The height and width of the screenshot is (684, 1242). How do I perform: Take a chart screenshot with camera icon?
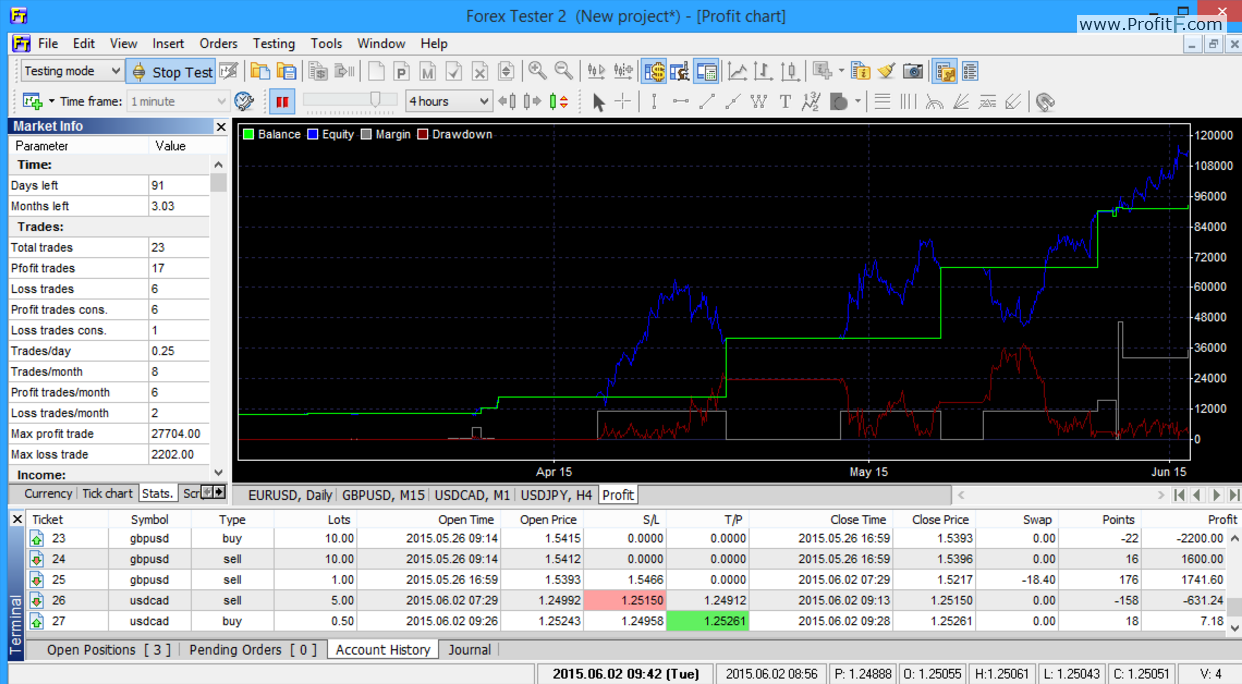coord(912,71)
